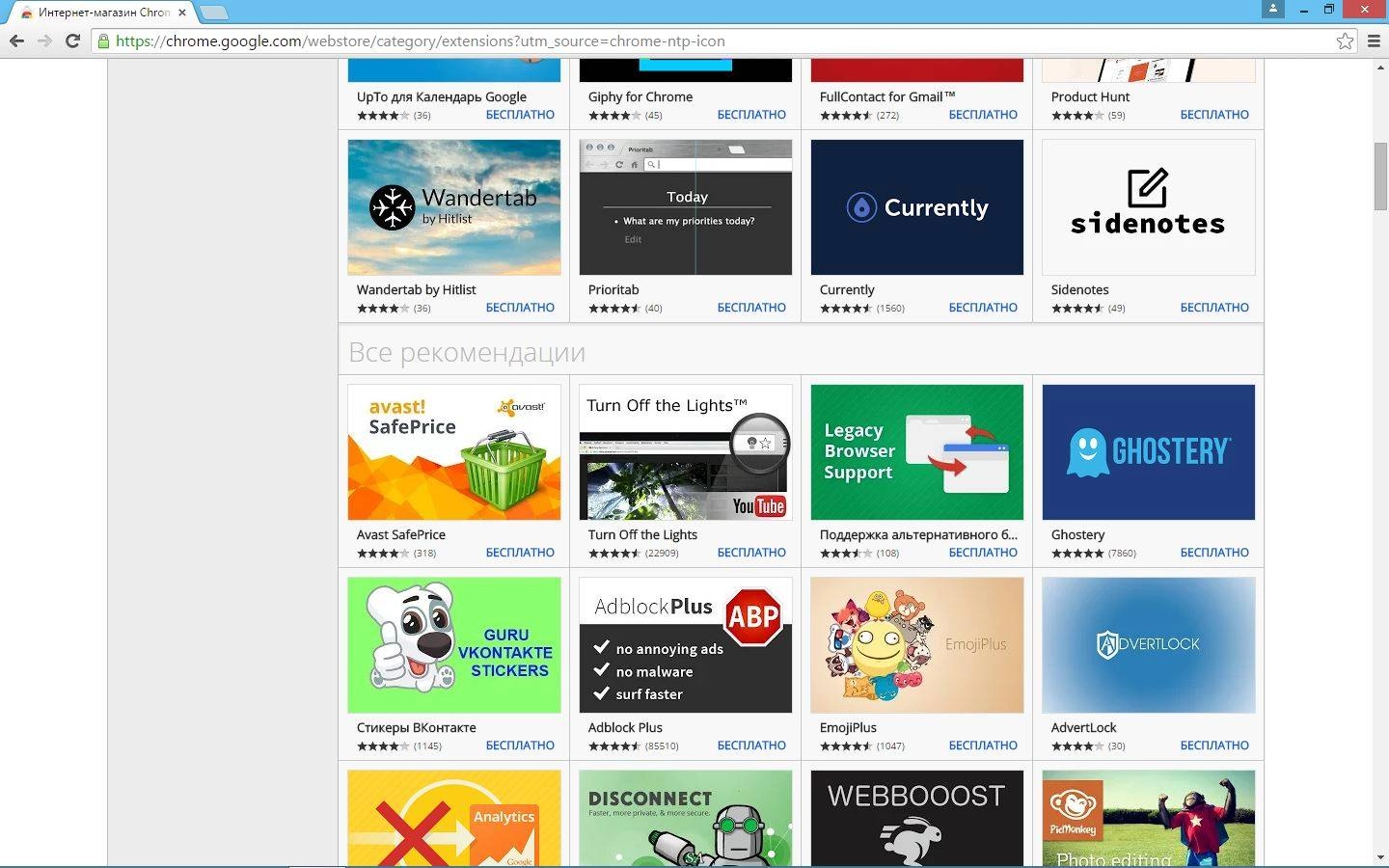Click the address bar URL field
Screen dimensions: 1389x868
723,41
